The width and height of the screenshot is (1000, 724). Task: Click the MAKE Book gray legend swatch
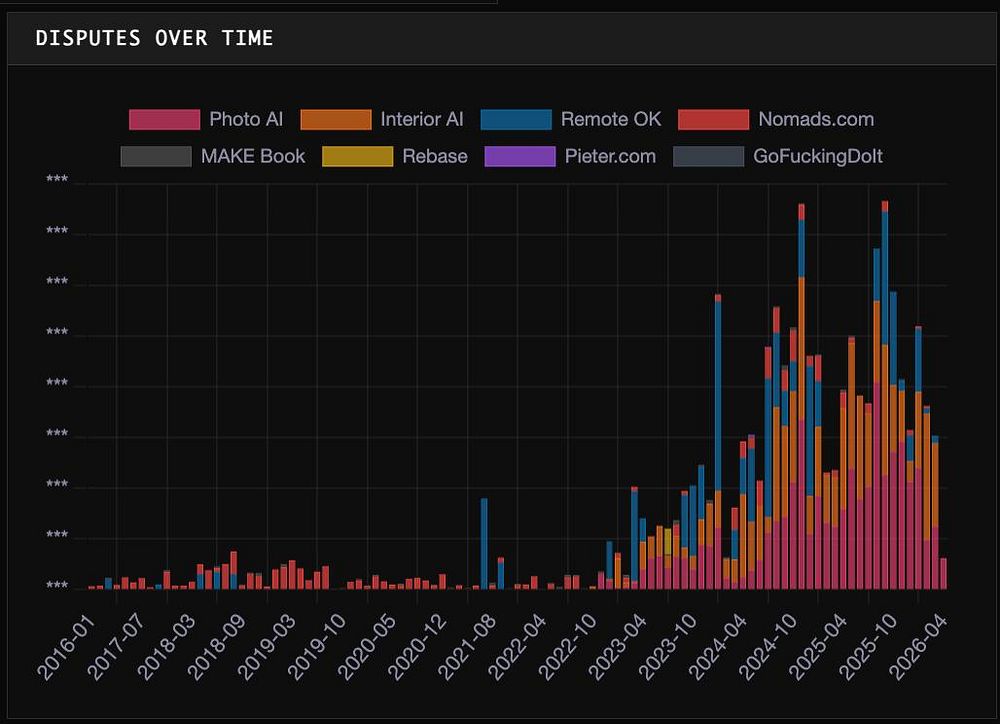pyautogui.click(x=156, y=156)
